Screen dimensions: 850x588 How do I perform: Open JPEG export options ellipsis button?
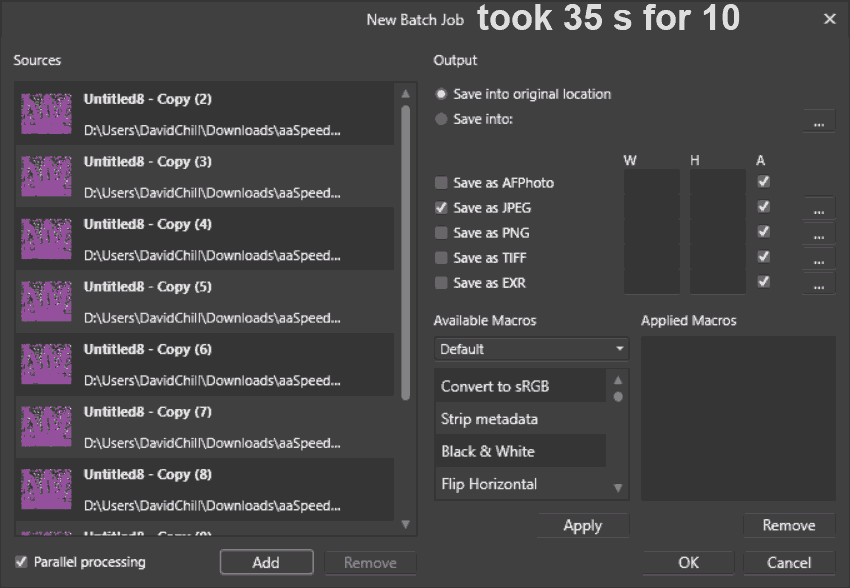[818, 209]
